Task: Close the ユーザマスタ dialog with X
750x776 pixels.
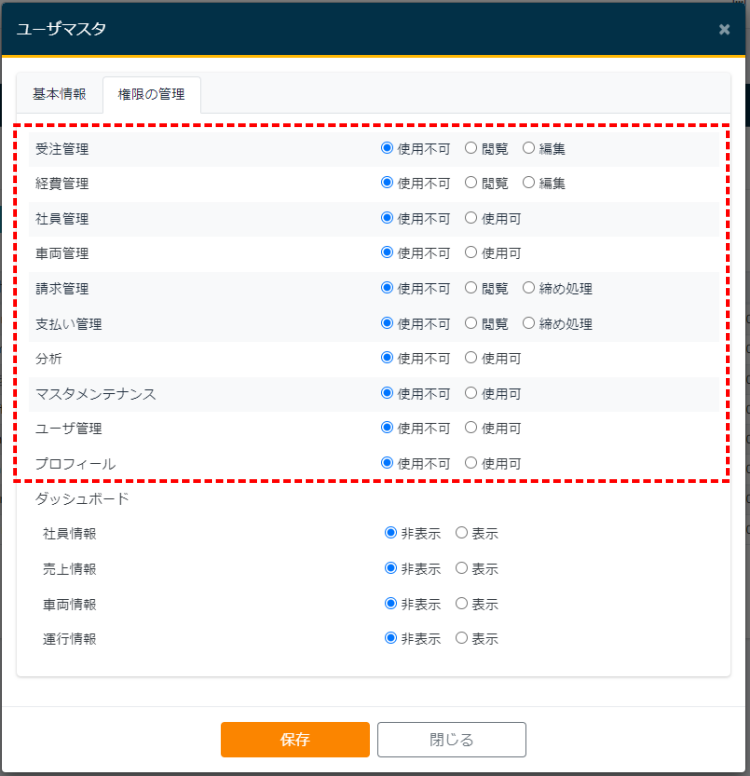Action: [x=724, y=29]
